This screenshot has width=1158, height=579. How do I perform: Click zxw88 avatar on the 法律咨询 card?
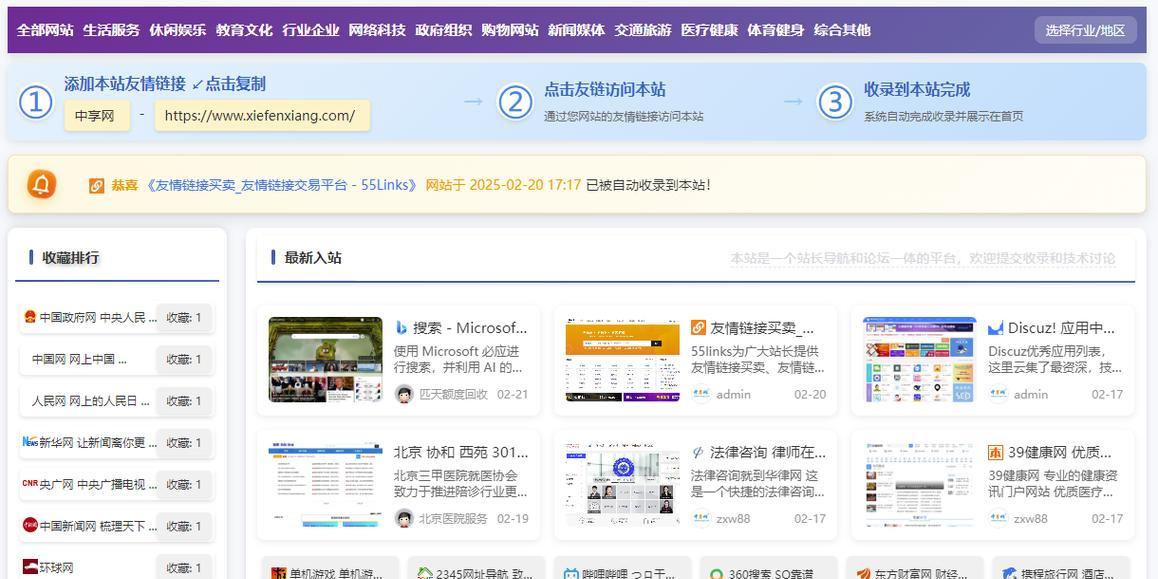(x=701, y=518)
